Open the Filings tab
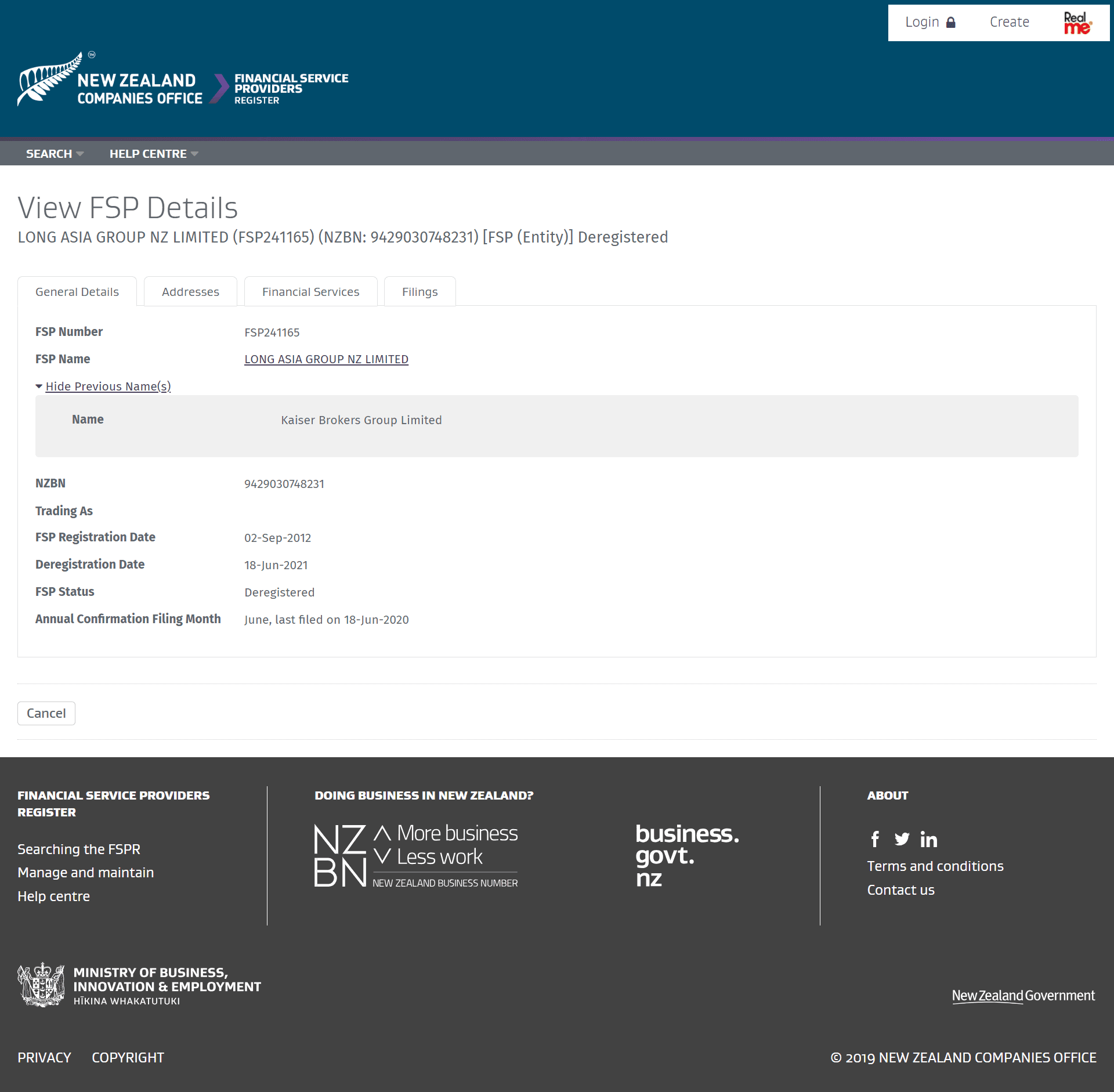Image resolution: width=1114 pixels, height=1092 pixels. point(419,291)
